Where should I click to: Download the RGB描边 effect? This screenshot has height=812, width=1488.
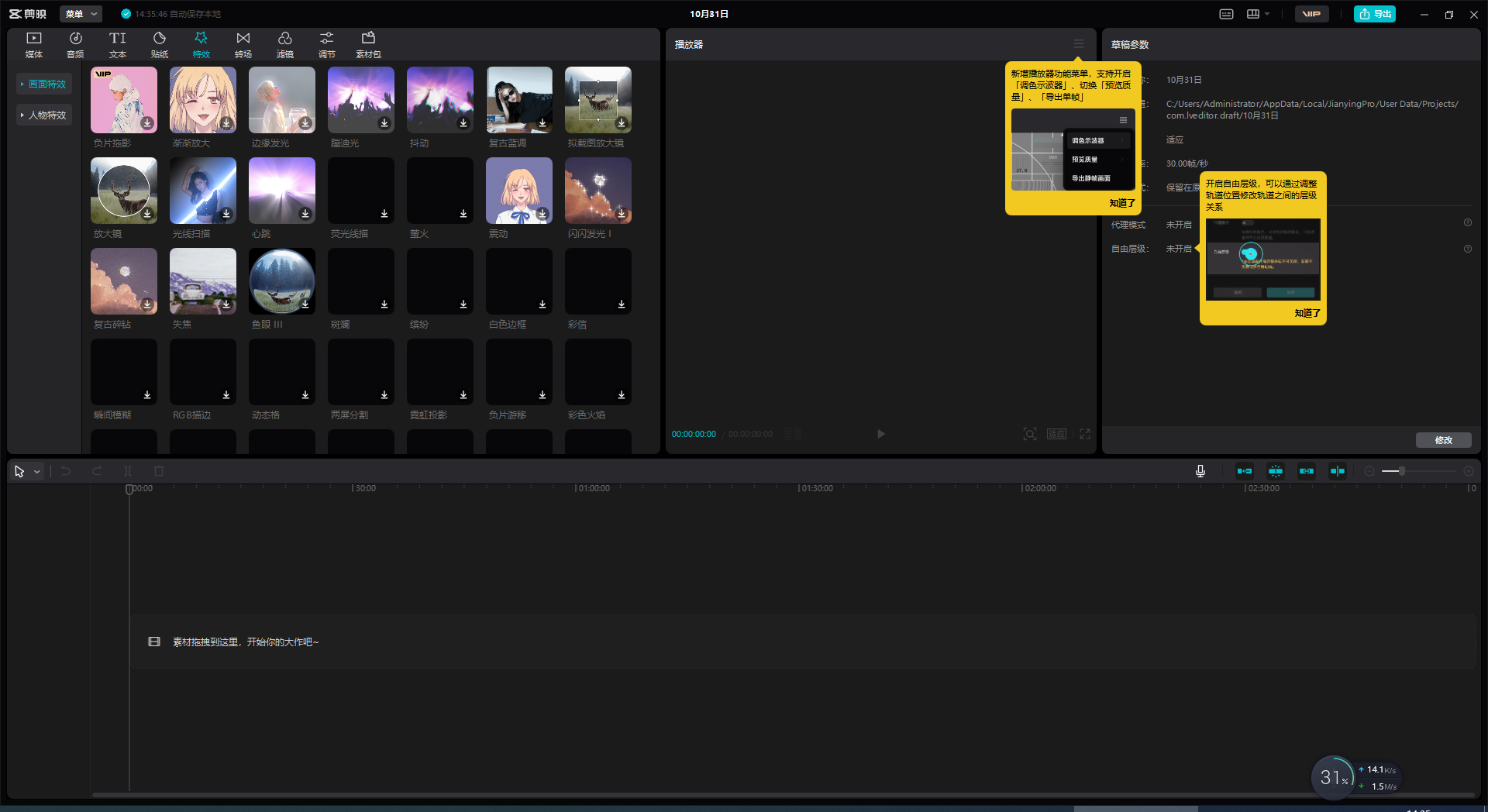(226, 395)
